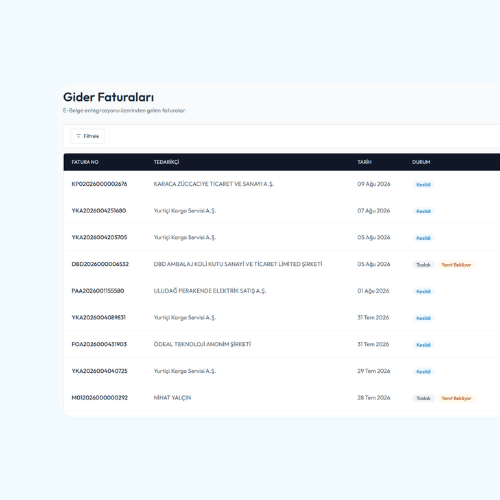The height and width of the screenshot is (500, 500).
Task: Open the Filtrele filter button
Action: tap(87, 136)
